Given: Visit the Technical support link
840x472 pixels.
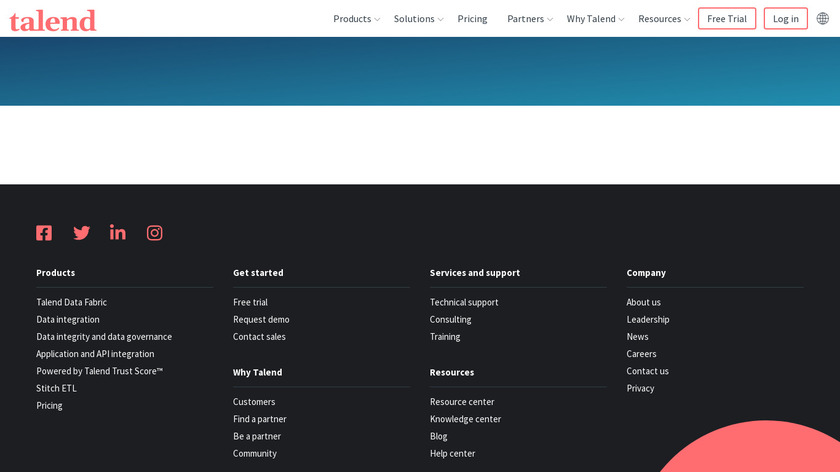Looking at the screenshot, I should point(464,302).
